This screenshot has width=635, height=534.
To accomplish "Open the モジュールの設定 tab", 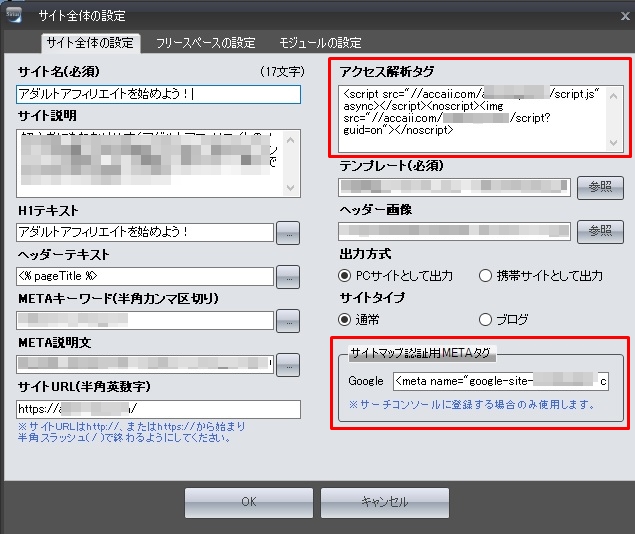I will coord(320,43).
